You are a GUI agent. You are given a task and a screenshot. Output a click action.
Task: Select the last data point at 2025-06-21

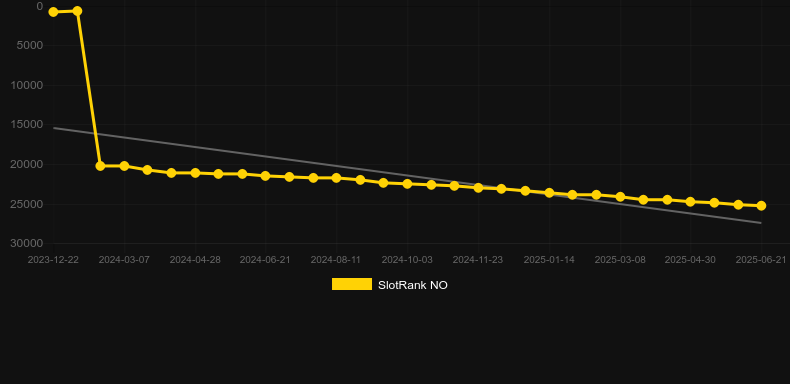[761, 206]
